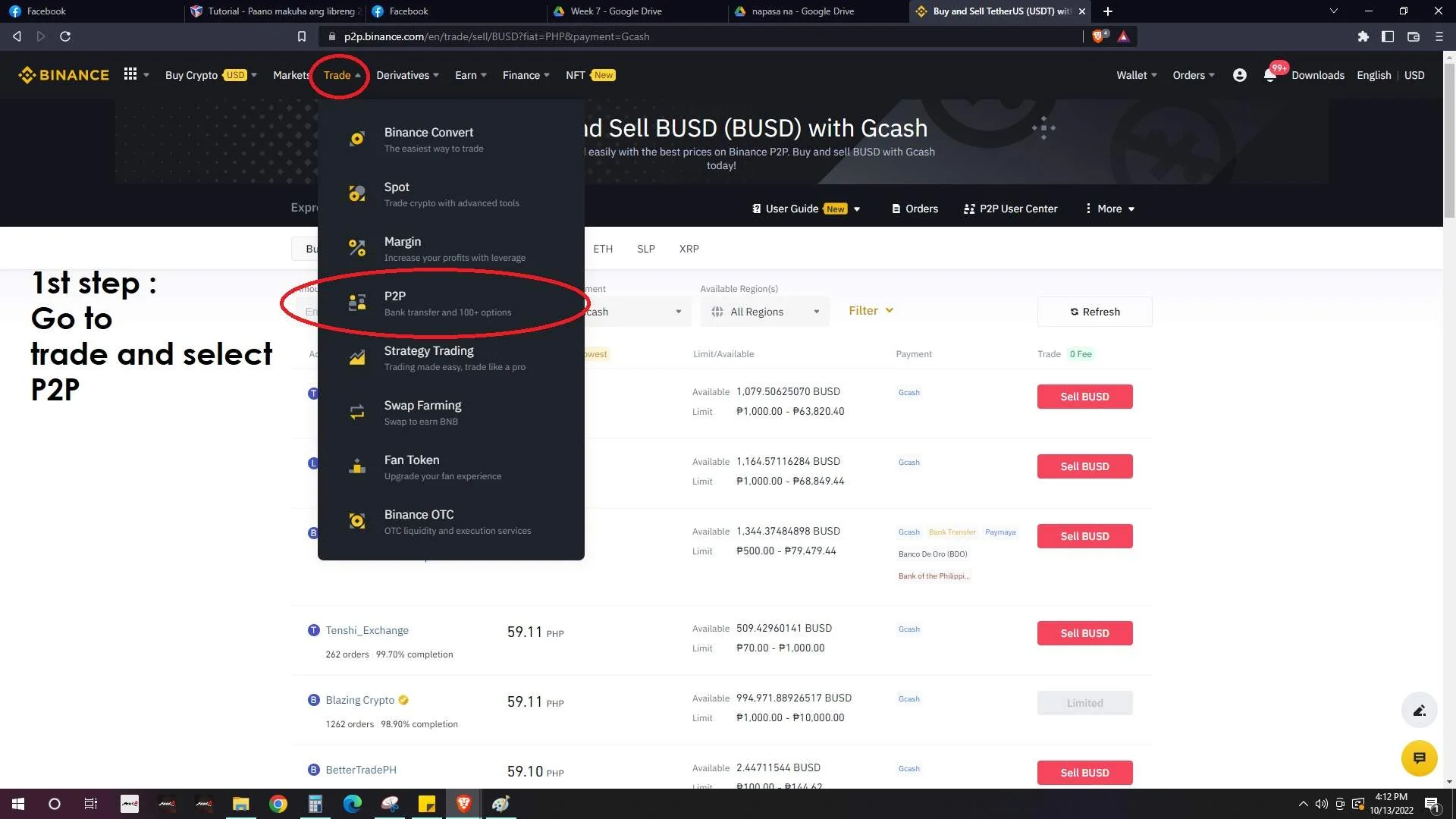Open Microsoft Edge from the taskbar
The image size is (1456, 819).
(353, 804)
